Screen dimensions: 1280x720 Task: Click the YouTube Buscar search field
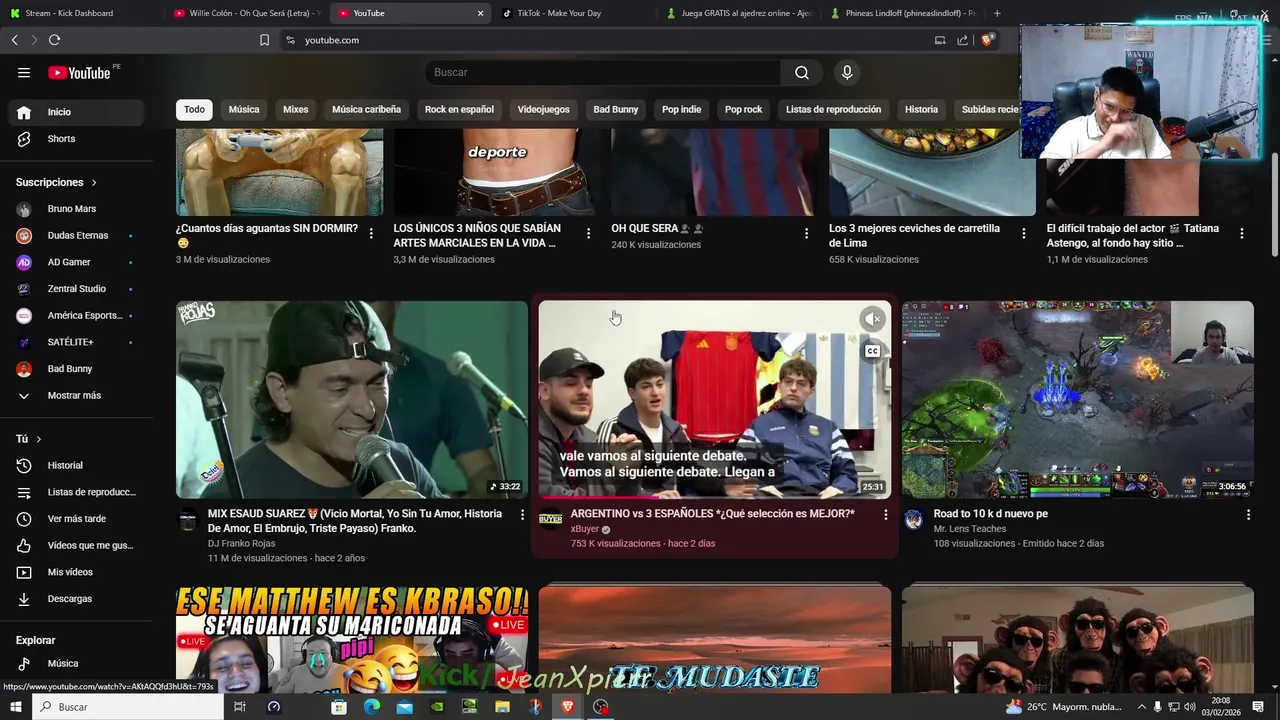[603, 72]
